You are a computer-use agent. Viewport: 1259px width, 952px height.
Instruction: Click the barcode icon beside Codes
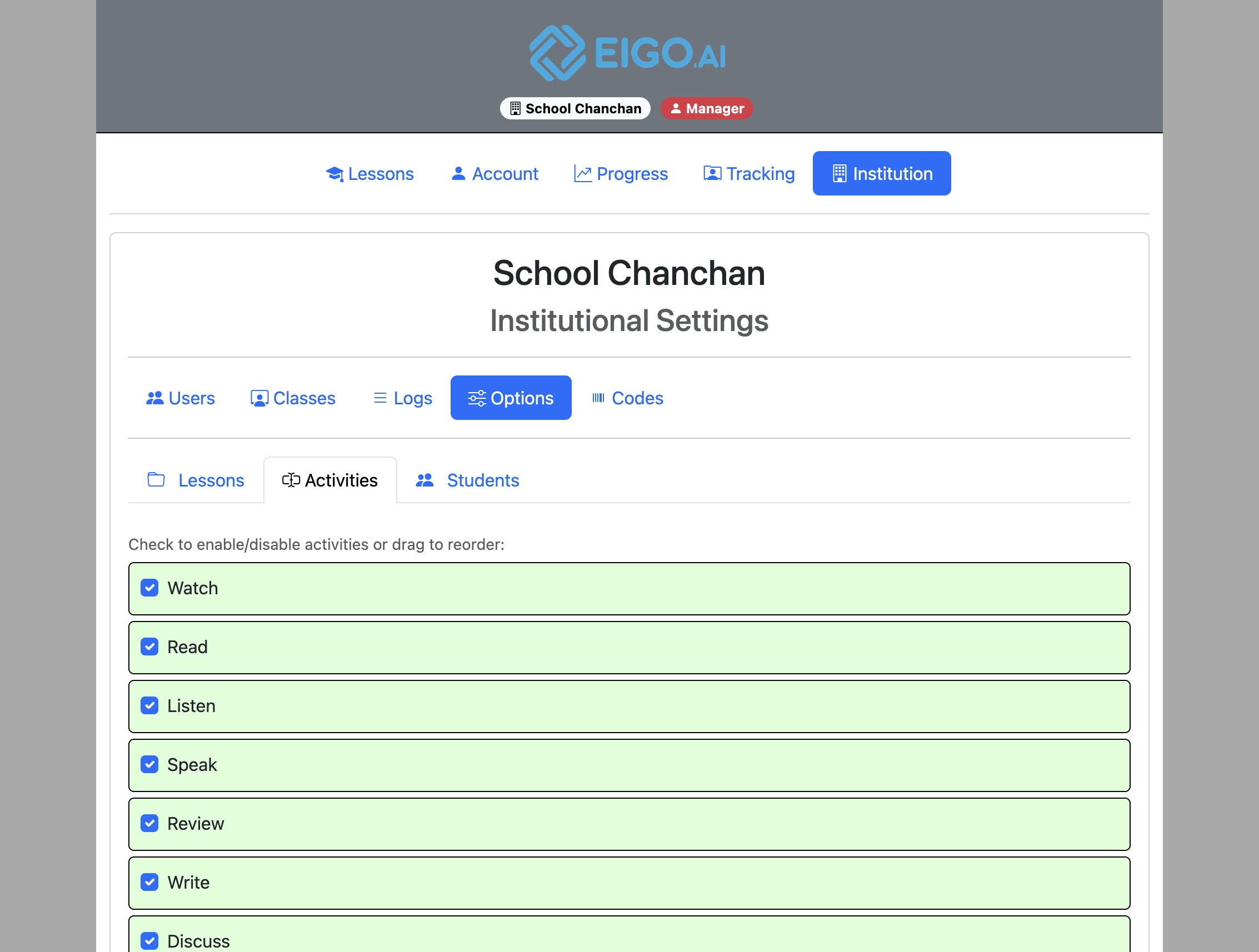point(598,398)
